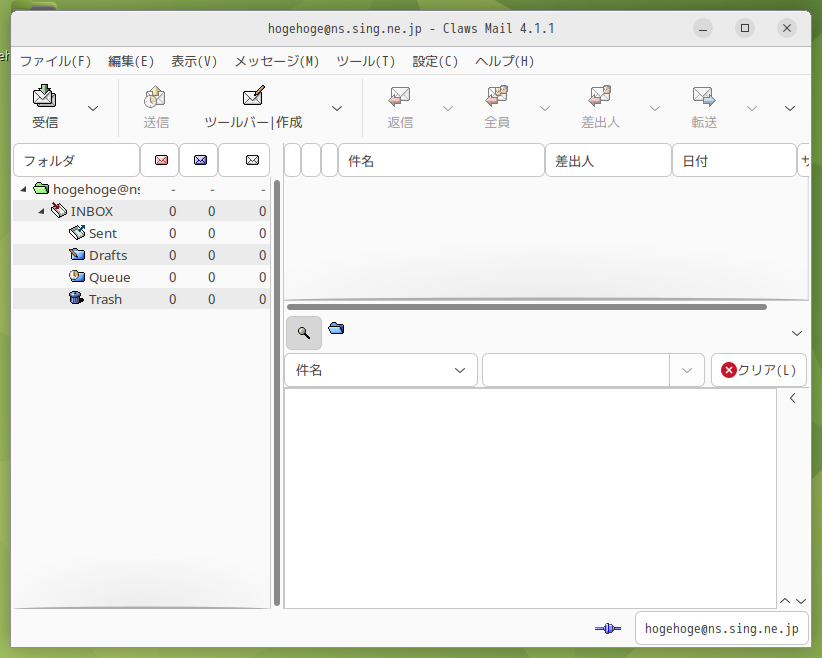
Task: Click the folder pane vertical scrollbar
Action: (x=277, y=393)
